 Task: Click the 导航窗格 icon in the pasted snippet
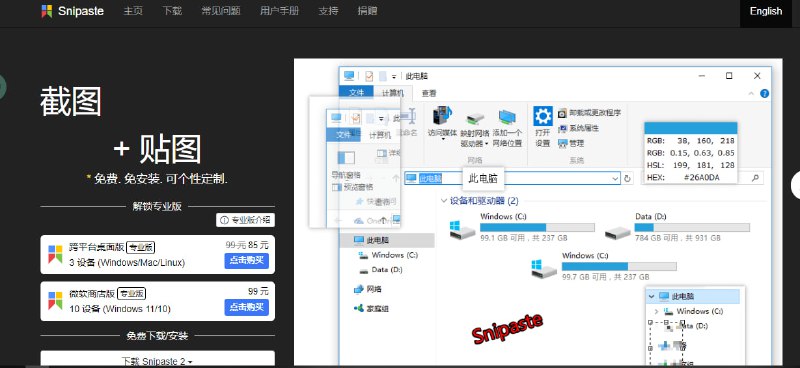346,157
